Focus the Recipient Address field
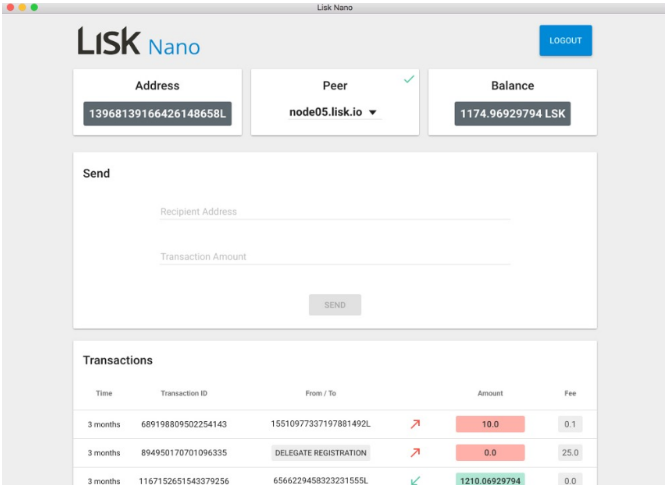This screenshot has height=489, width=670. coord(335,212)
